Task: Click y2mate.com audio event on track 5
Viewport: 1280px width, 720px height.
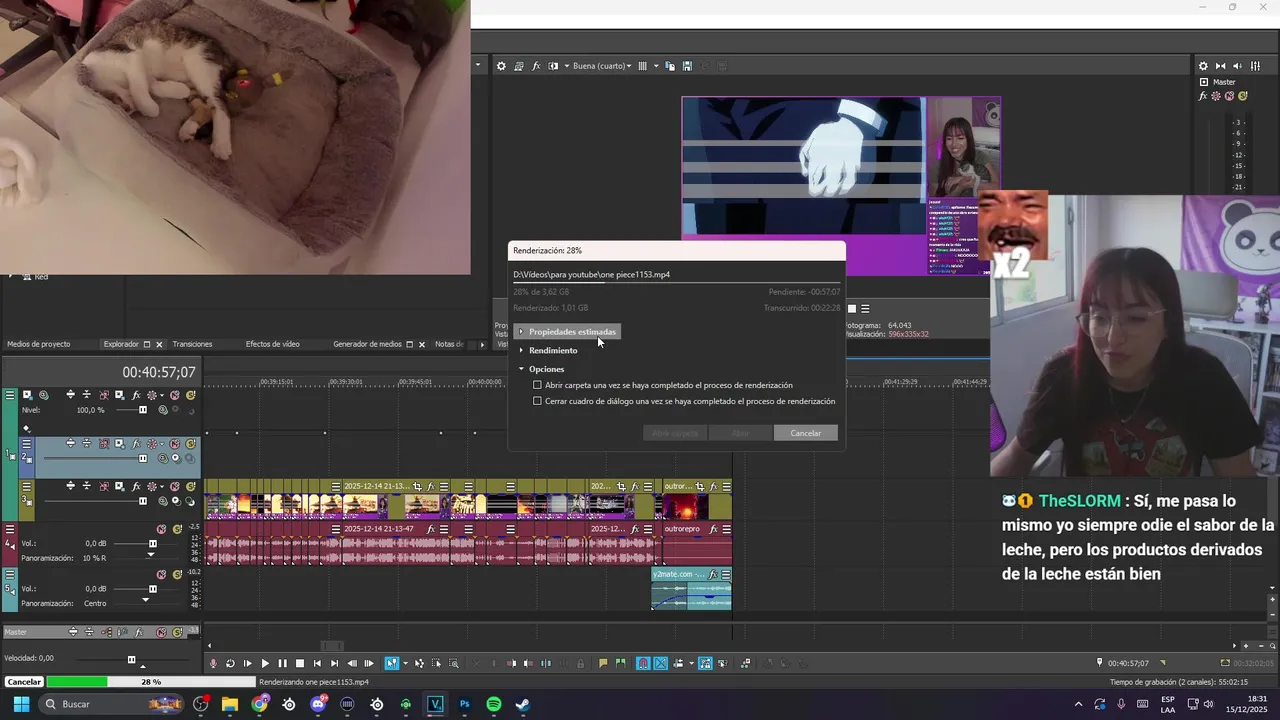Action: click(x=691, y=589)
